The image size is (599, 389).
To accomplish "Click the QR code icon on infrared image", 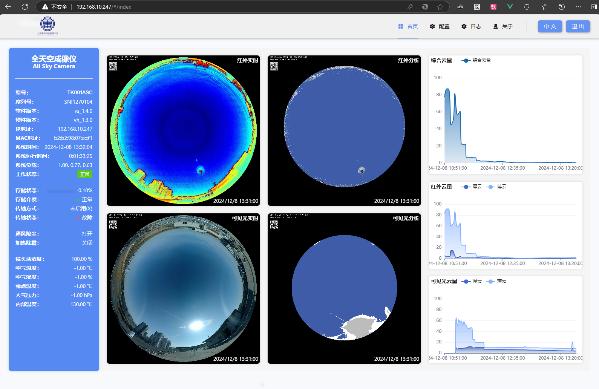I will click(113, 66).
